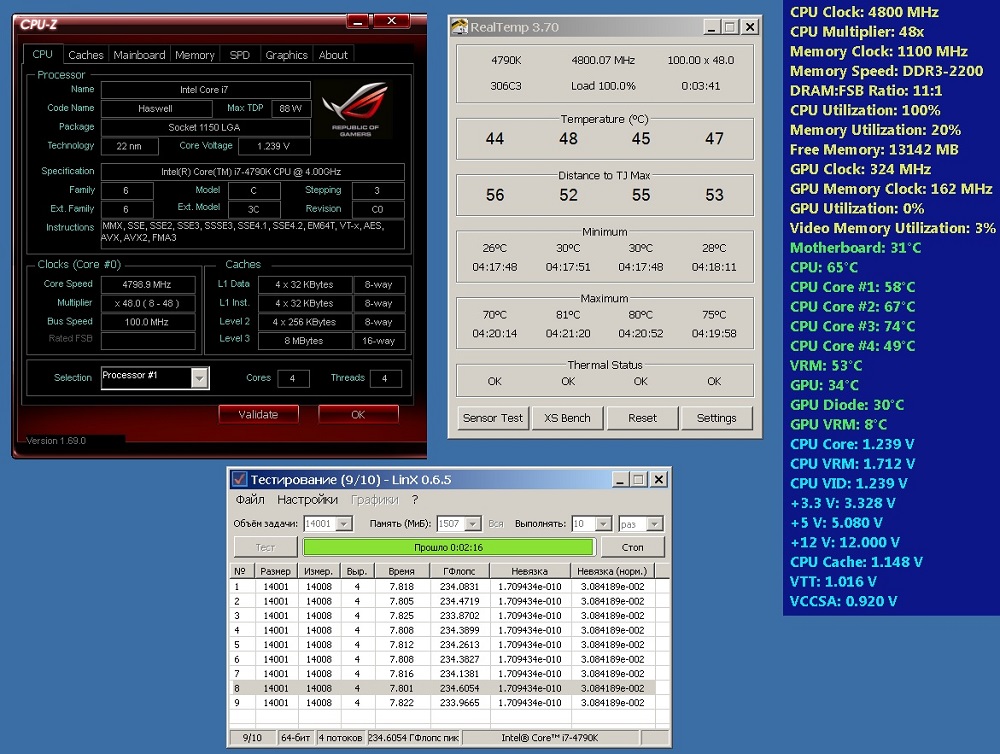This screenshot has width=1000, height=754.
Task: Click the OK button in CPU-Z
Action: pos(358,414)
